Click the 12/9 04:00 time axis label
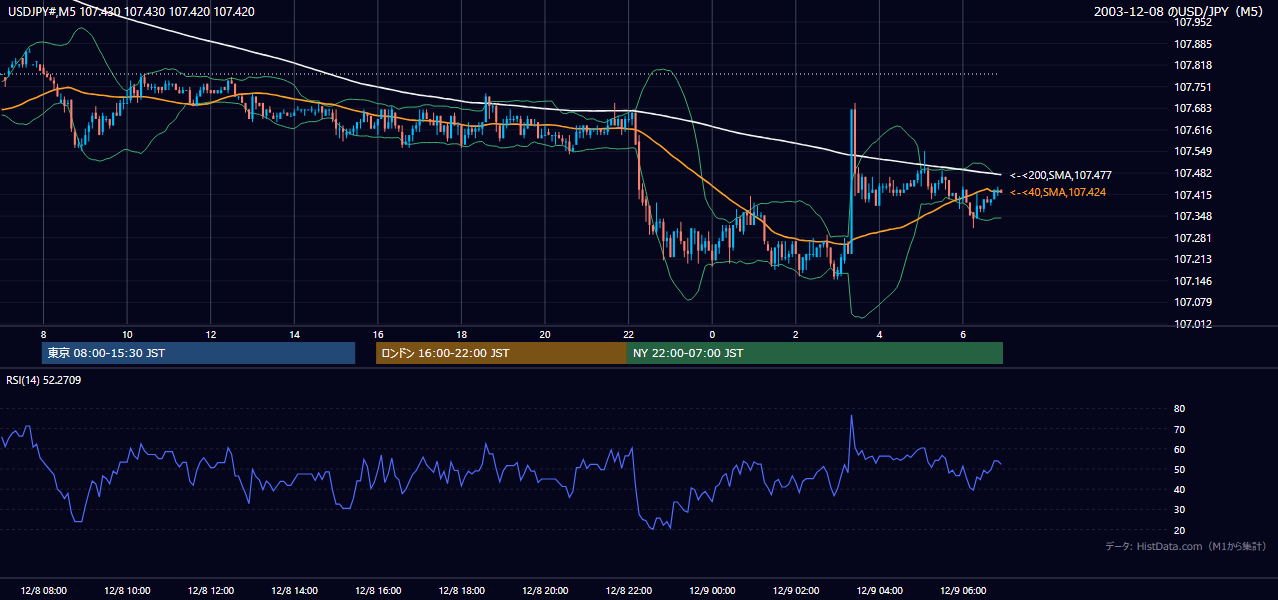 [x=879, y=591]
